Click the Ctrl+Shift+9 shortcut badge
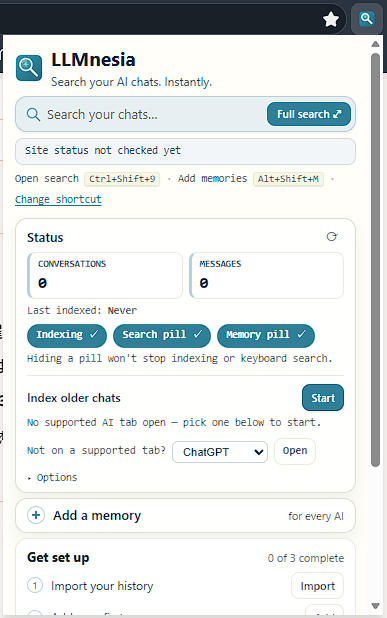Image resolution: width=387 pixels, height=618 pixels. coord(122,179)
